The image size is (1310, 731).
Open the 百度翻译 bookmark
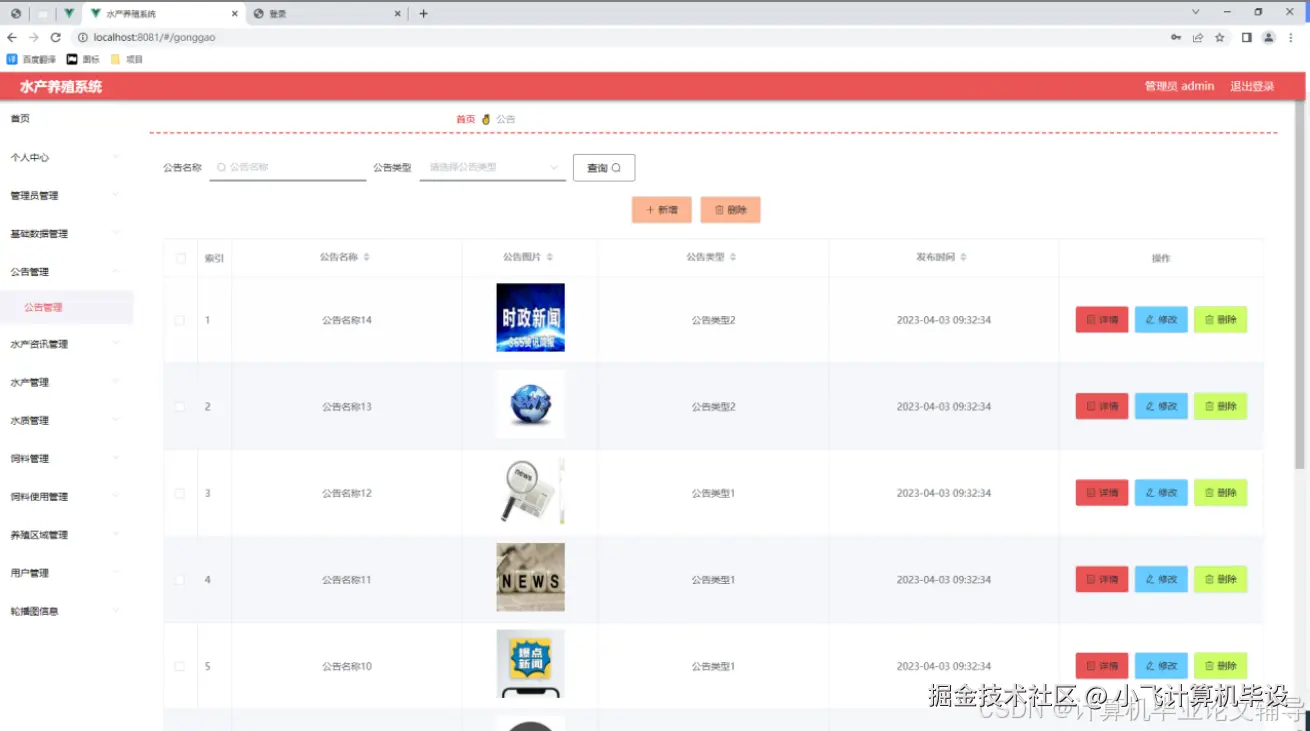pos(31,59)
